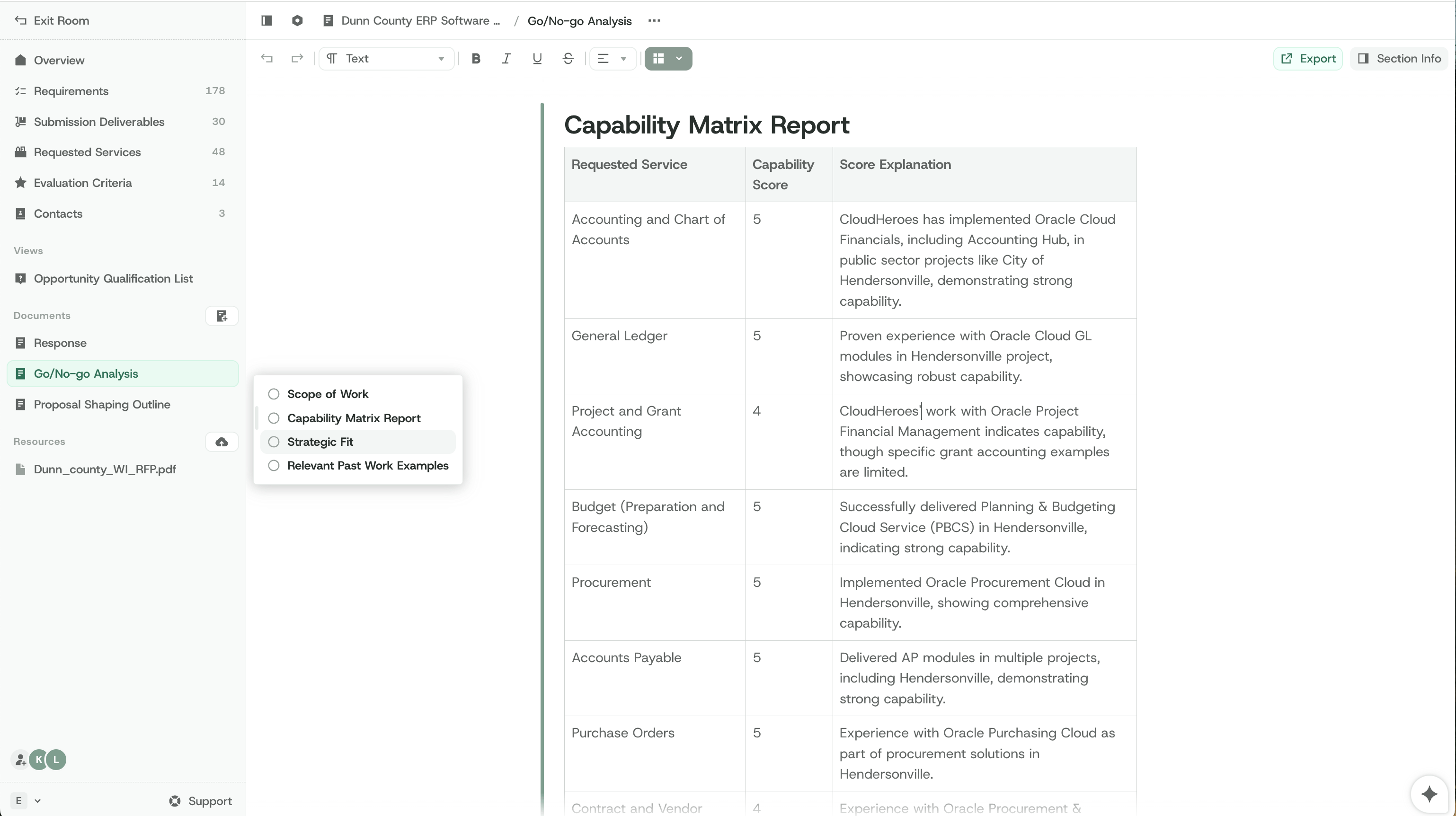Viewport: 1456px width, 816px height.
Task: Click the Evaluation Criteria star icon
Action: (x=20, y=183)
